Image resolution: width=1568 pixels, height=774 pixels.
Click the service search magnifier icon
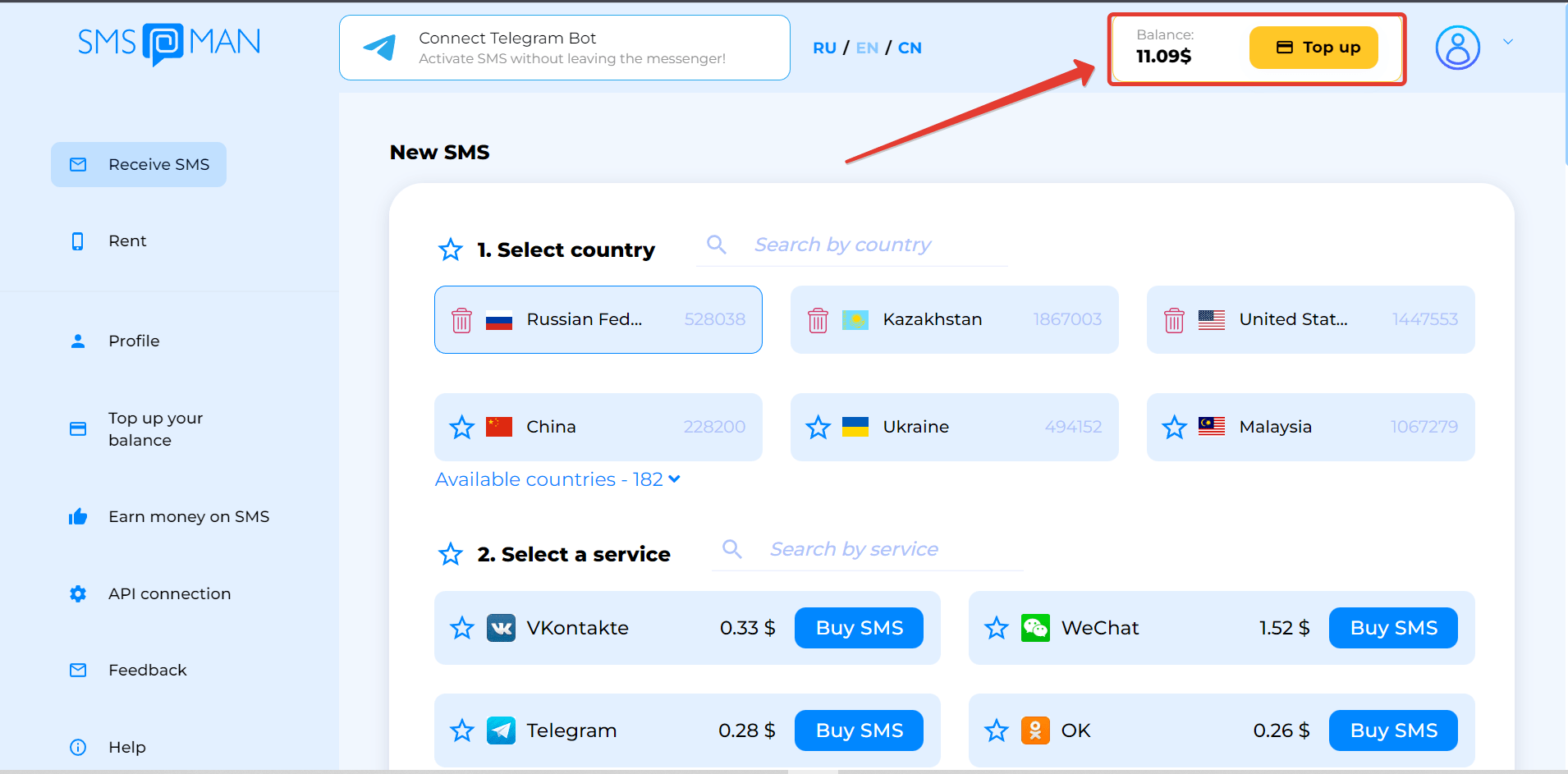[x=732, y=549]
